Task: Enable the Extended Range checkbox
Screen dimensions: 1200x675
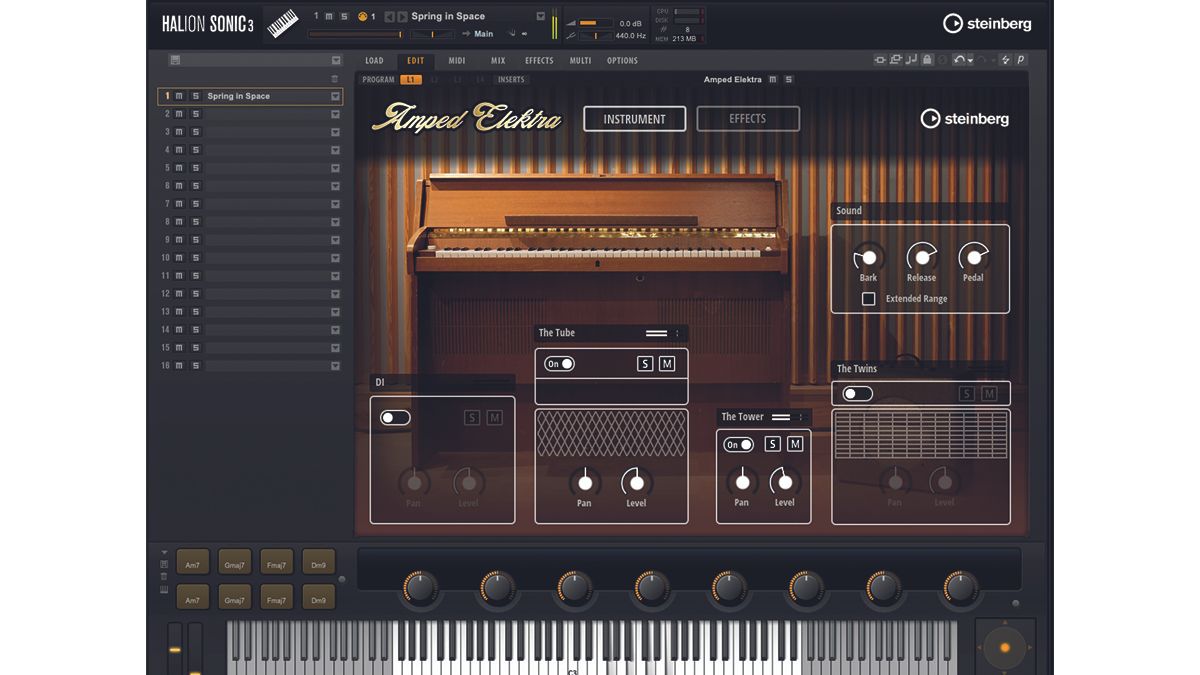Action: pos(868,298)
